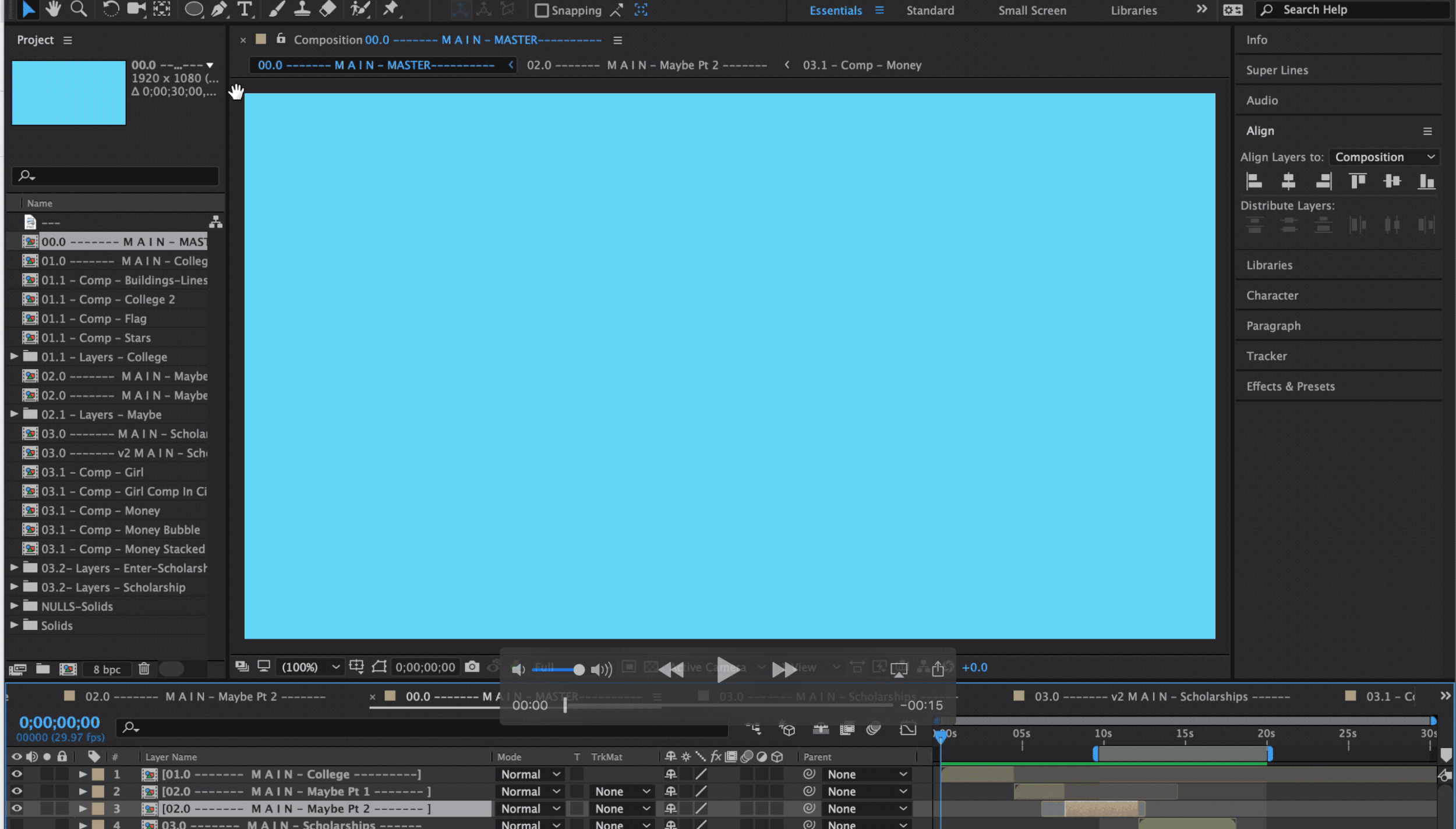Open Interpret Footage from Project panel footer
1456x829 pixels.
tap(17, 669)
